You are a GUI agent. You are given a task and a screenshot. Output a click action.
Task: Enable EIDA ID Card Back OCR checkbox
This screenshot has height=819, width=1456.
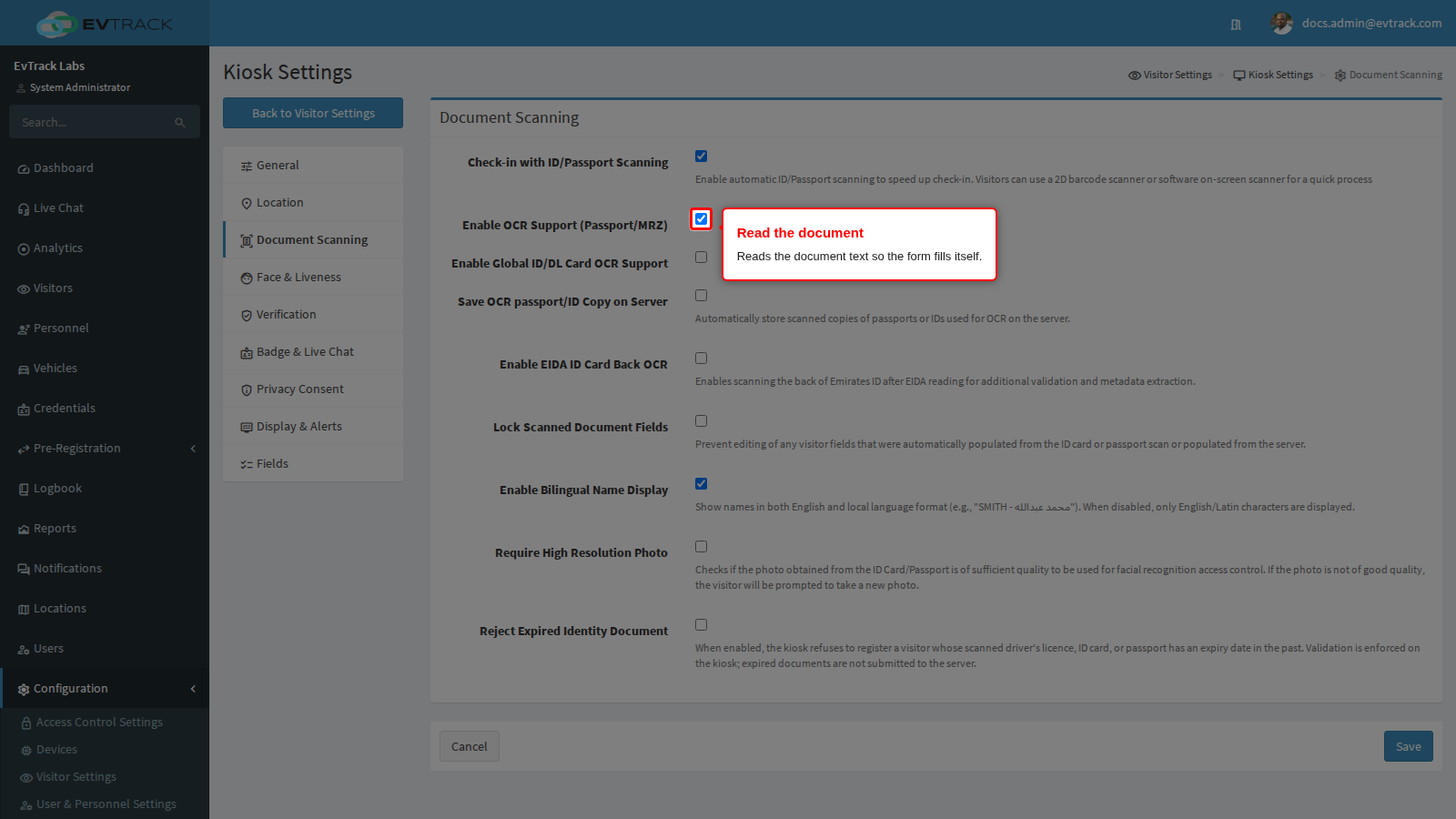click(701, 359)
